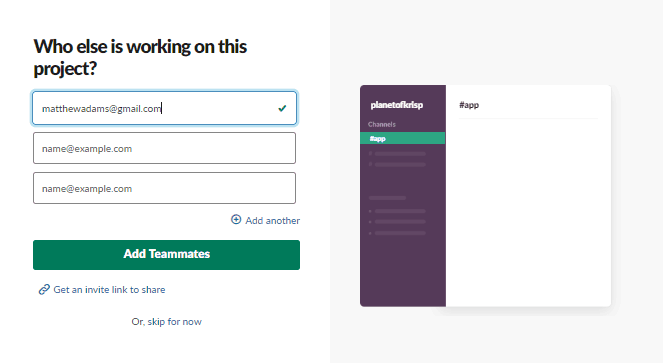Click the plus circle icon beside Add another

coord(236,220)
